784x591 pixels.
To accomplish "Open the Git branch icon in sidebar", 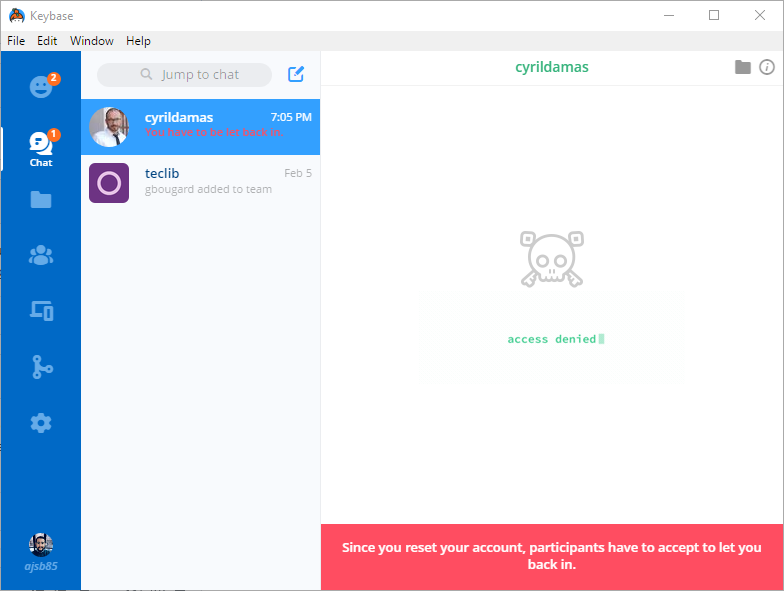I will coord(42,366).
